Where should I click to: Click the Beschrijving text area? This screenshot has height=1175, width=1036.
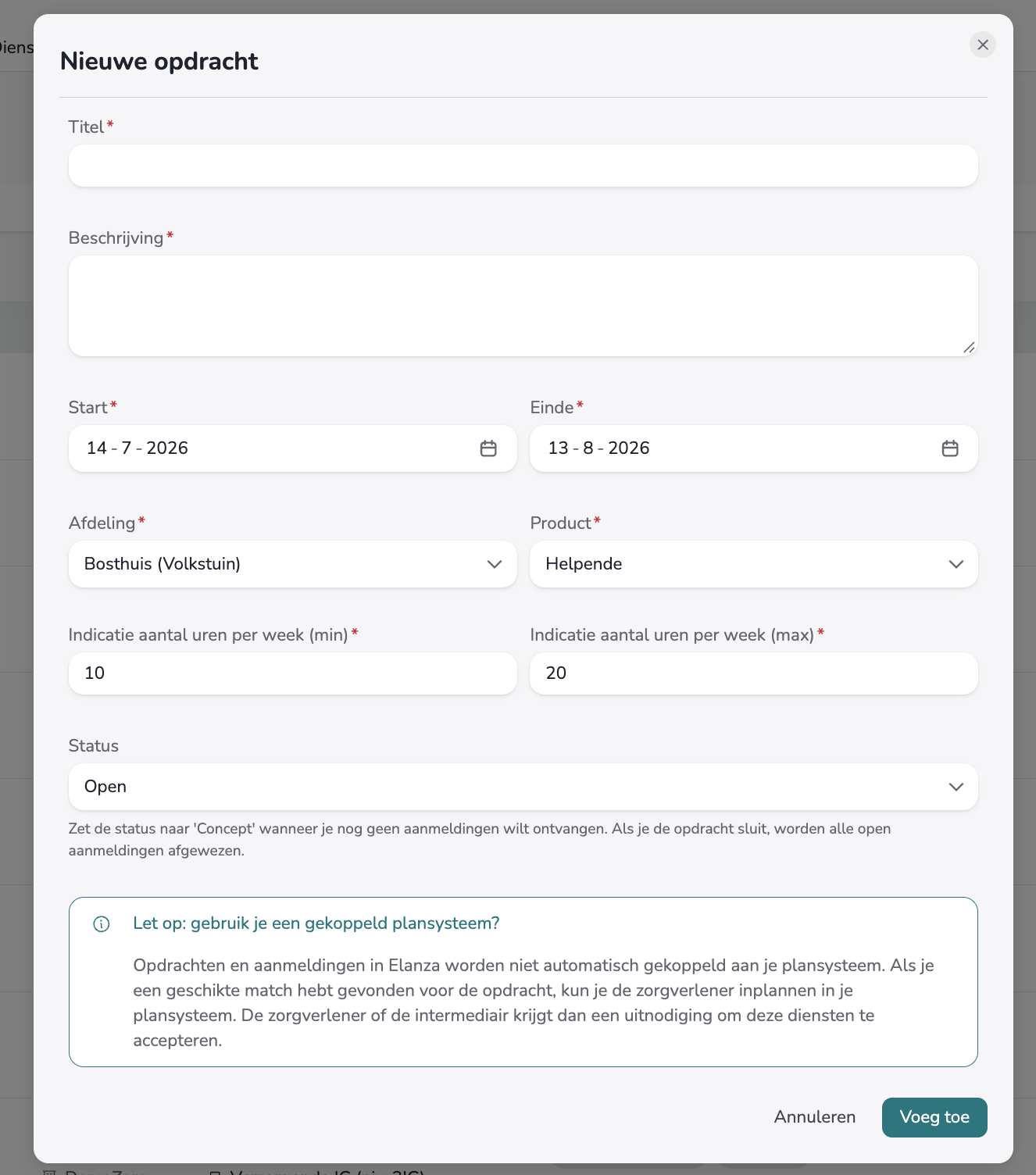click(523, 306)
